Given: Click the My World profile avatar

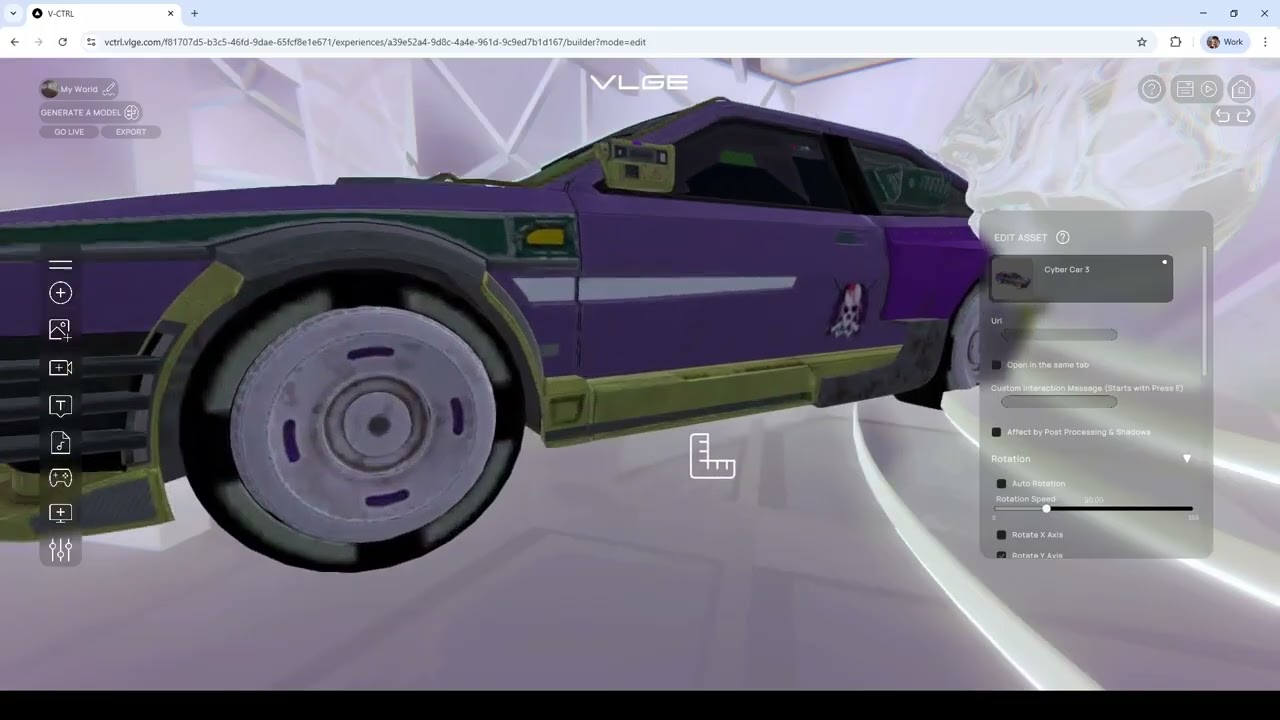Looking at the screenshot, I should point(49,89).
